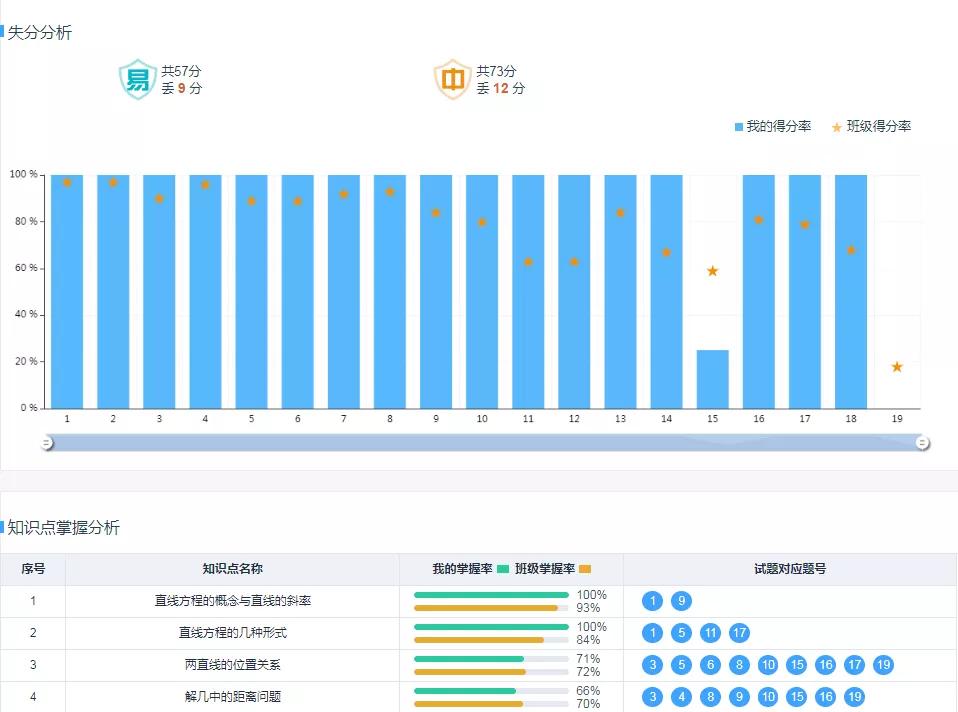This screenshot has width=958, height=712.
Task: Click the 两直线的位置关系 knowledge point name
Action: point(232,665)
